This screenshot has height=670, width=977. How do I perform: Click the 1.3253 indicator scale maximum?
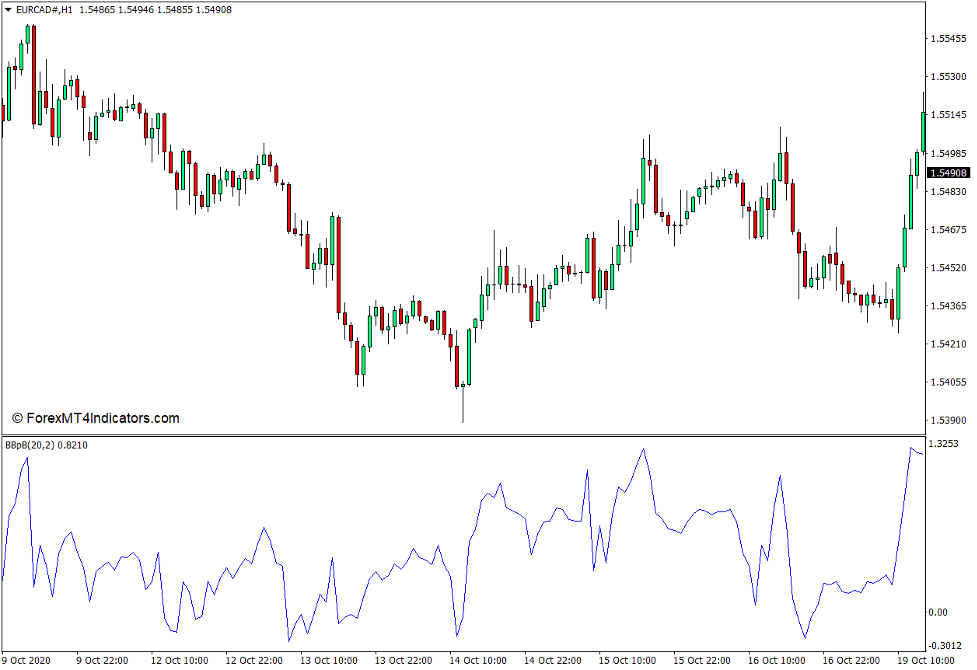coord(944,443)
